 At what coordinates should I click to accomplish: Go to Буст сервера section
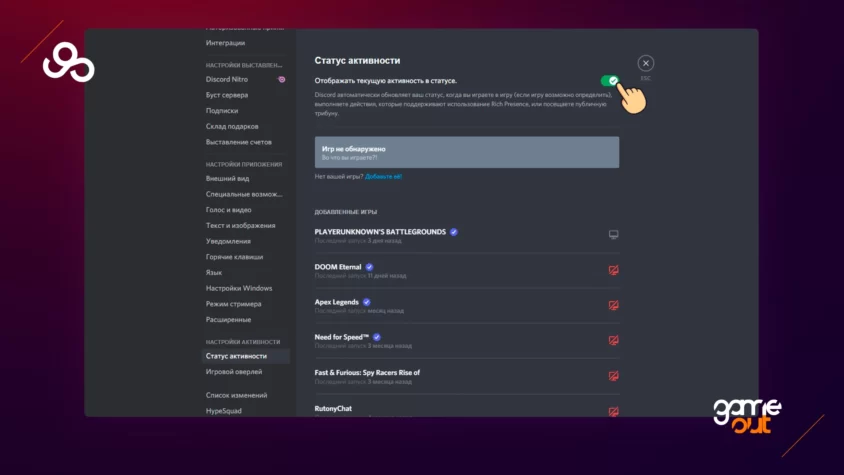227,95
